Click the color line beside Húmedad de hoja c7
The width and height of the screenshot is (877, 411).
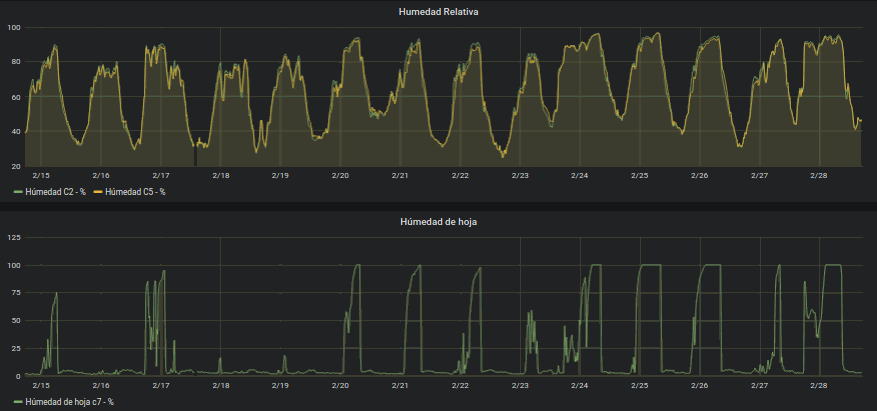click(17, 402)
